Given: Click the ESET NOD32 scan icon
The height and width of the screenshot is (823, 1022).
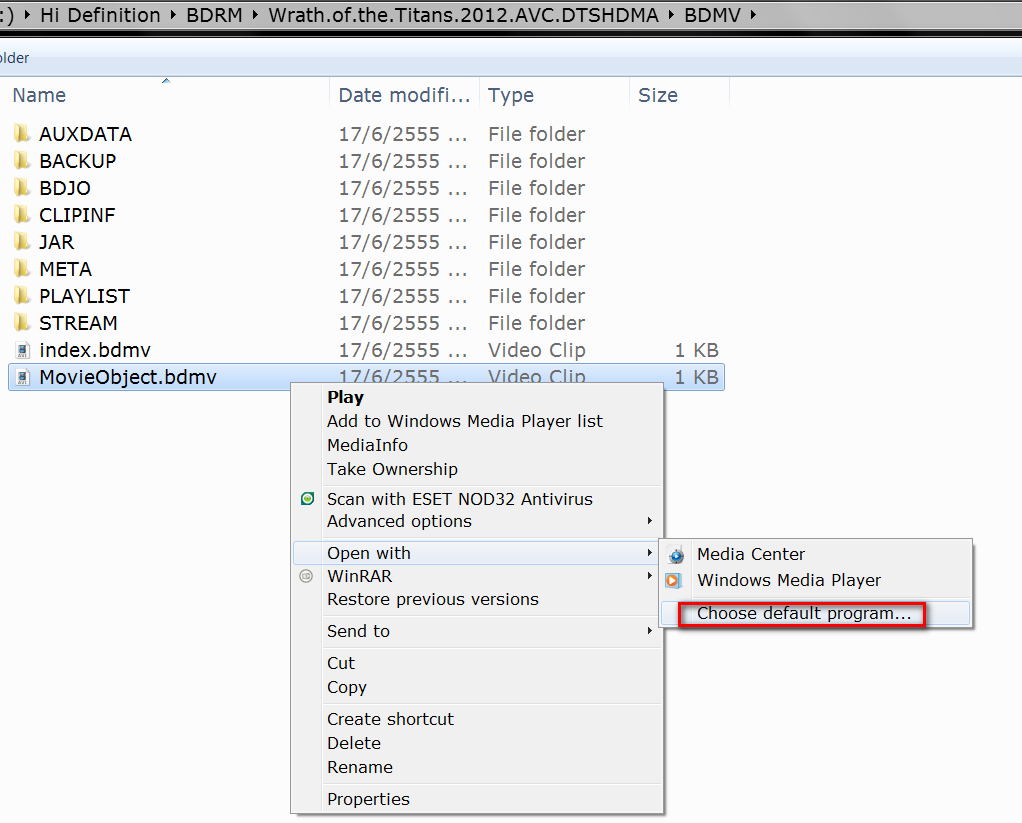Looking at the screenshot, I should (308, 499).
